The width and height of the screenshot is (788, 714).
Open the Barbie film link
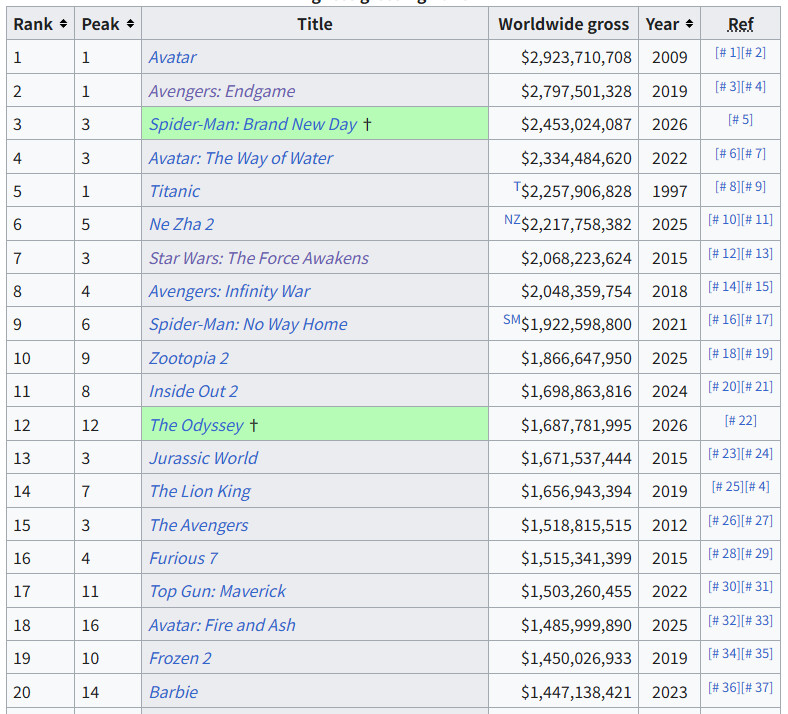(173, 692)
